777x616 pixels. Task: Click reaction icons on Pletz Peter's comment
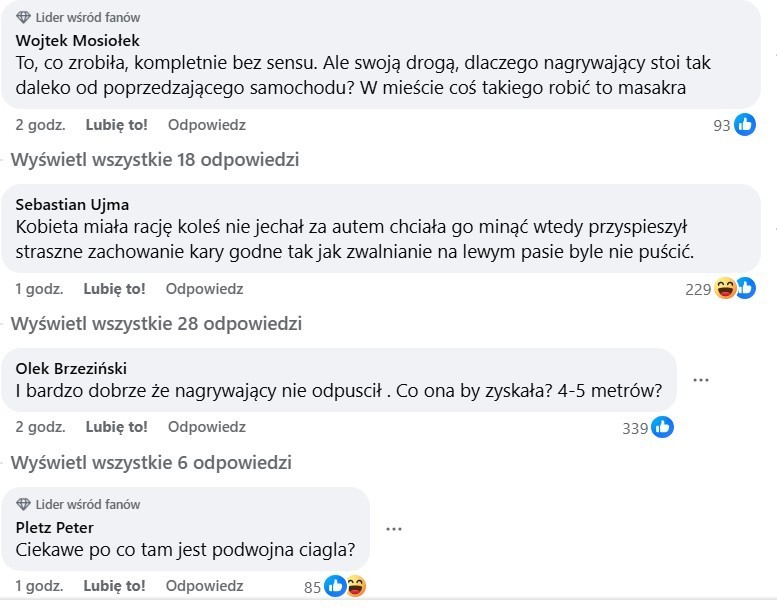[345, 586]
